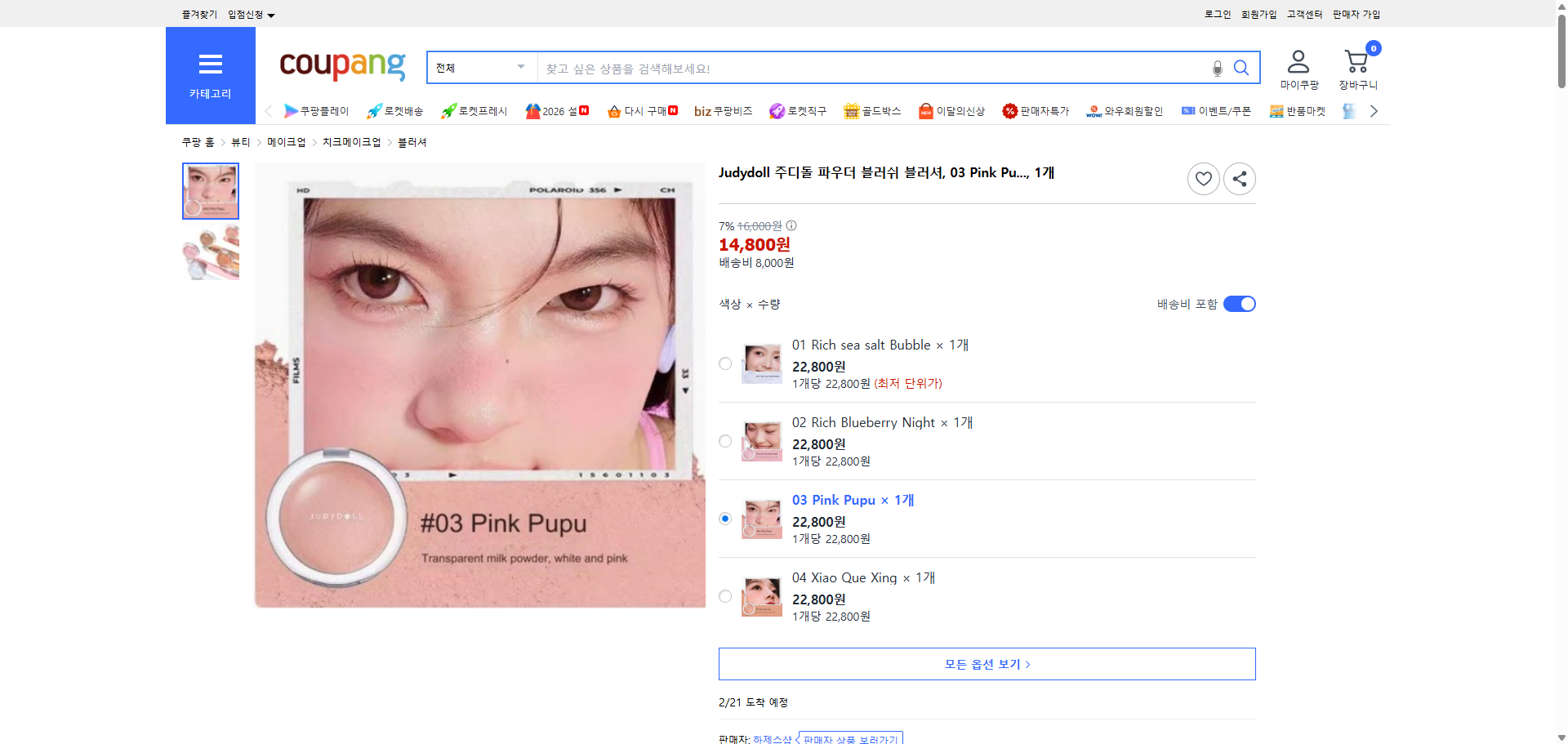Start voice search with the microphone icon
The height and width of the screenshot is (744, 1568).
click(1216, 69)
